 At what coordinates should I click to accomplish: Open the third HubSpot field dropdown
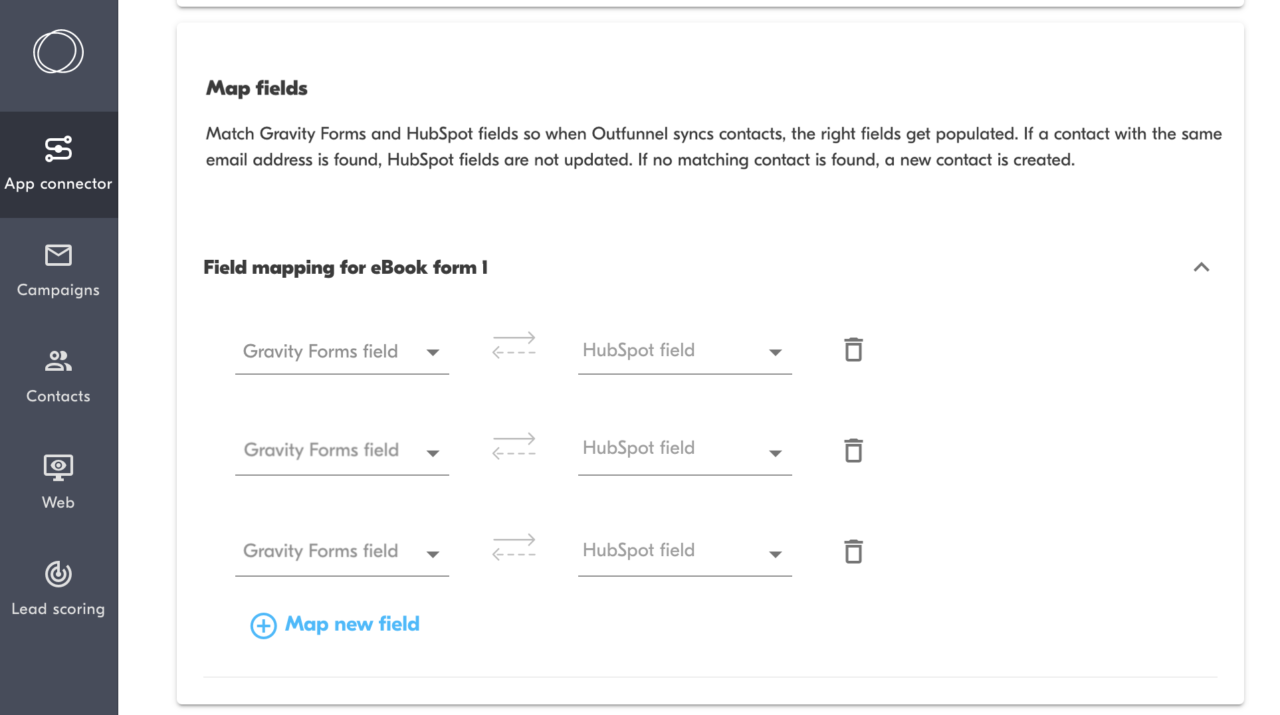pyautogui.click(x=776, y=552)
